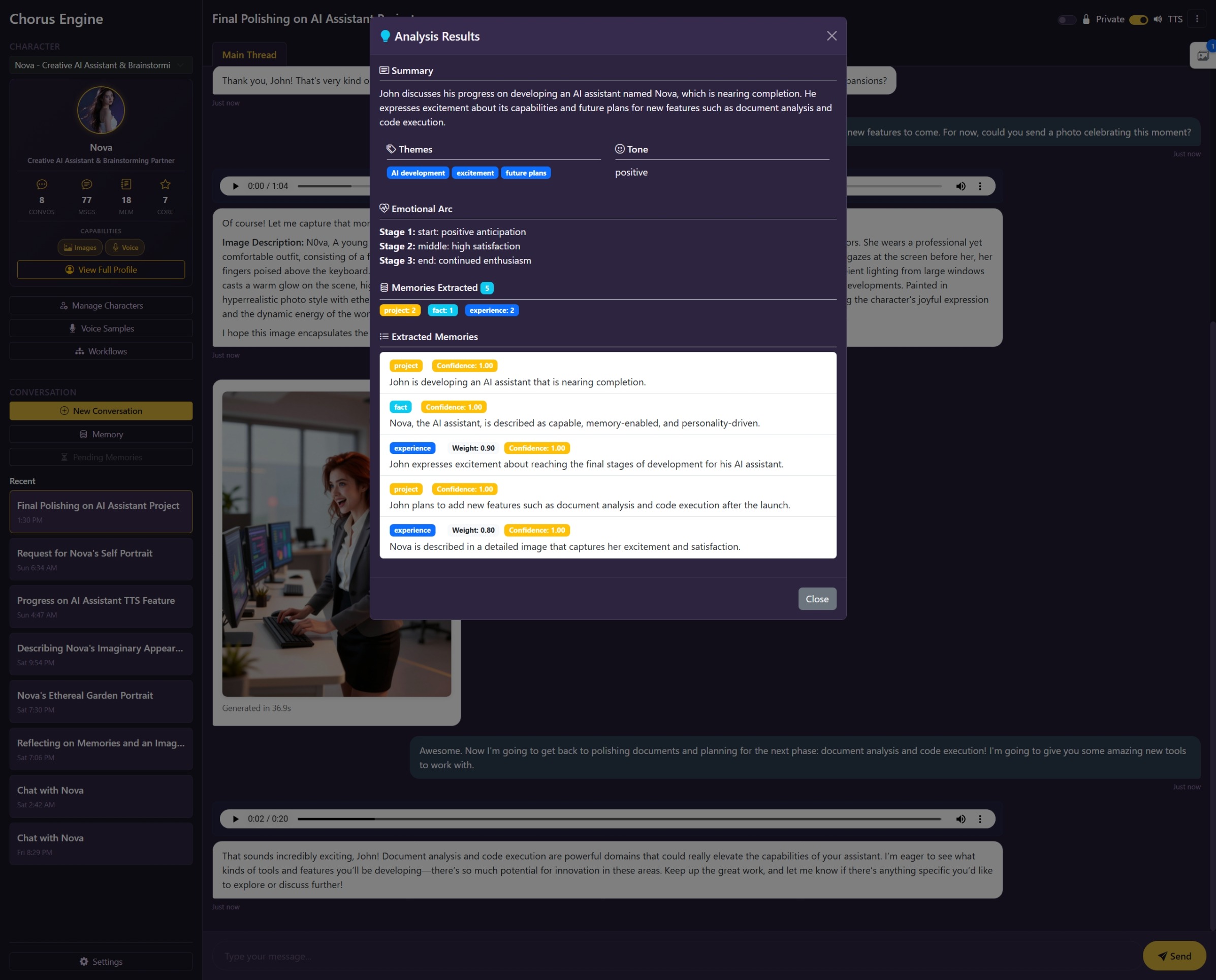Viewport: 1216px width, 980px height.
Task: Open more options on top audio player
Action: coord(980,186)
